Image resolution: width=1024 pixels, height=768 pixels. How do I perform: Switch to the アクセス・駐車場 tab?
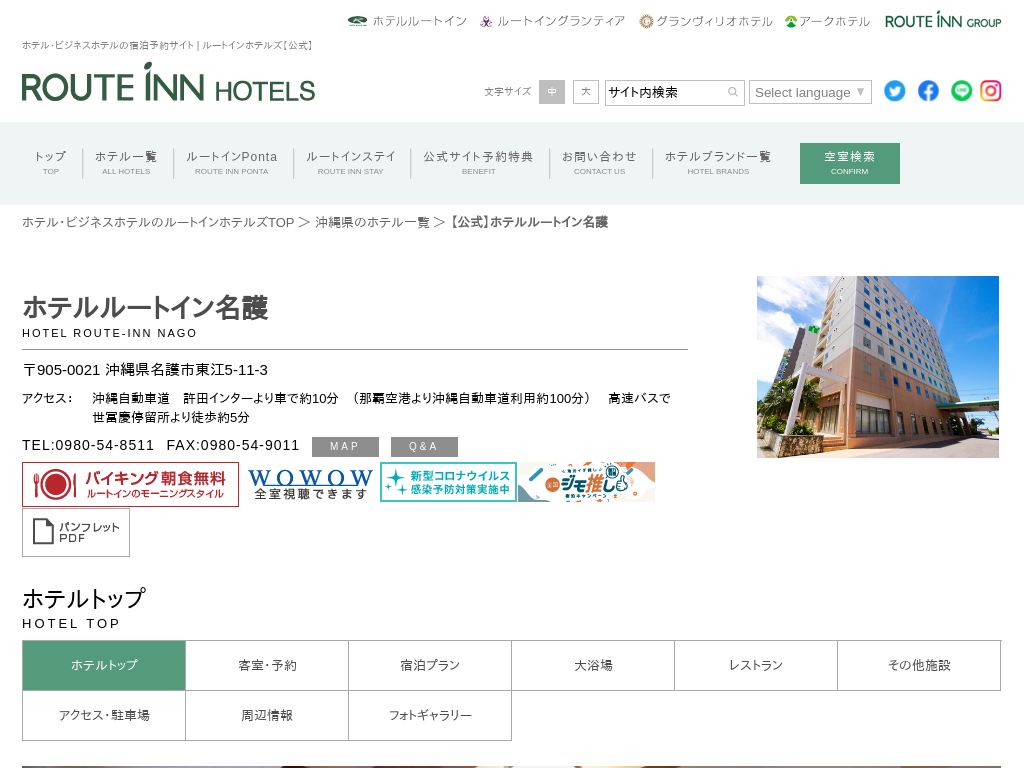coord(104,715)
